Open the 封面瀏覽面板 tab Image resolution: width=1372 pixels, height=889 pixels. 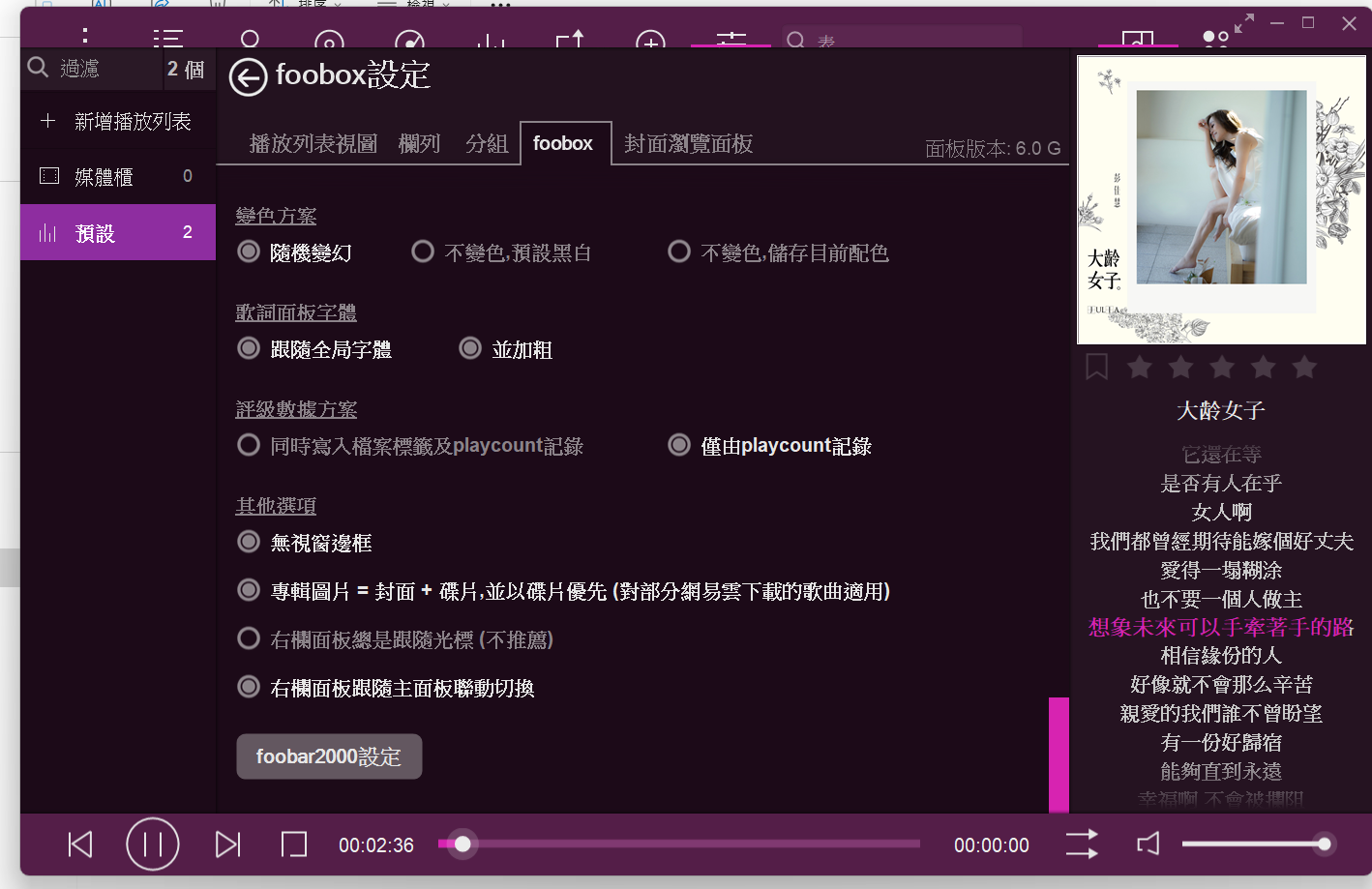tap(689, 143)
